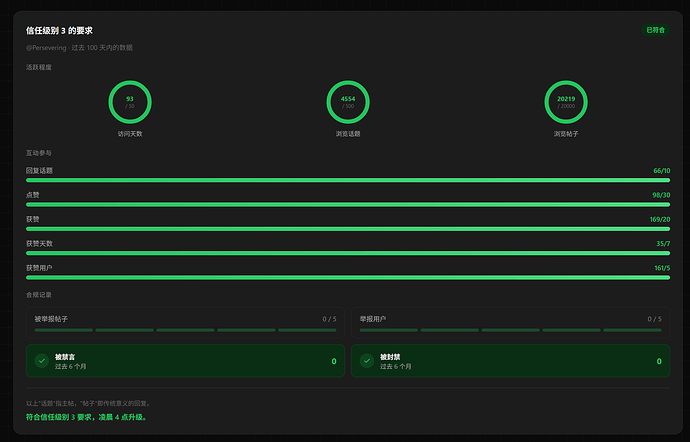Click the 0 / 5 count beside 被举报帖子

[x=329, y=319]
